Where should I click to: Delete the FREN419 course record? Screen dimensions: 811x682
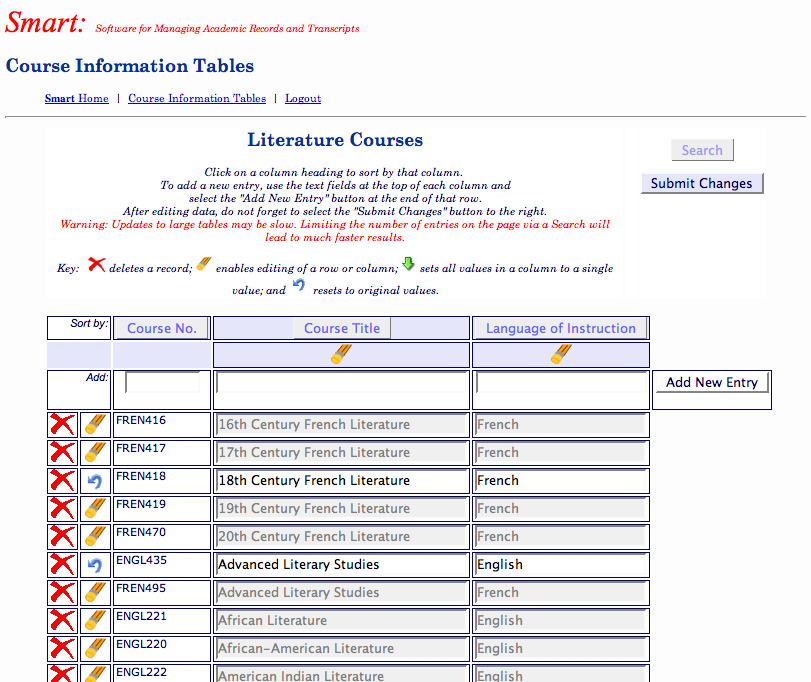click(x=63, y=509)
